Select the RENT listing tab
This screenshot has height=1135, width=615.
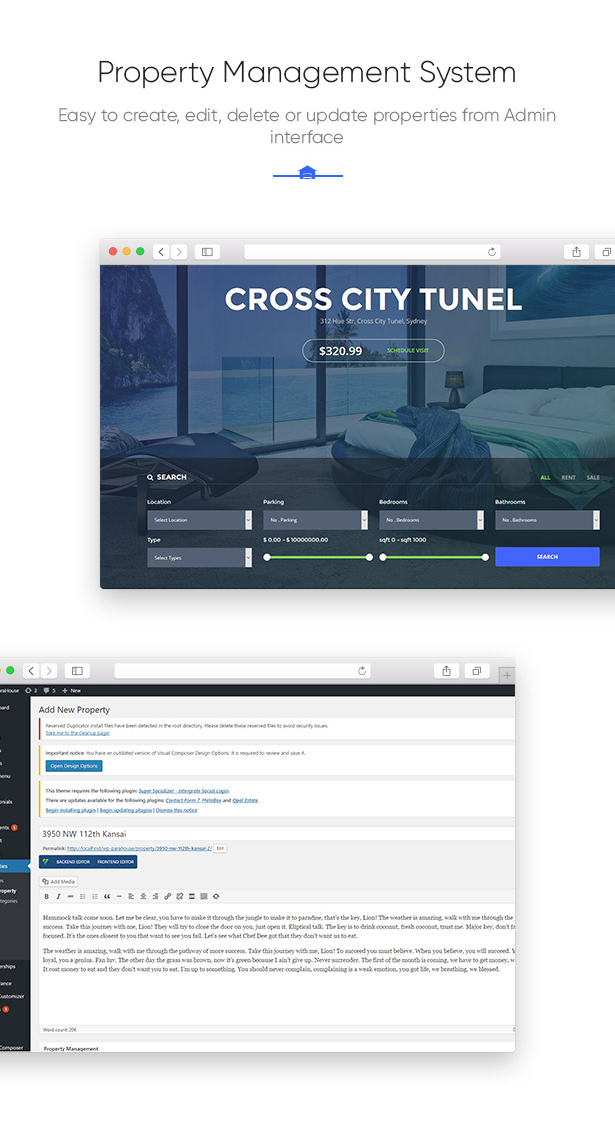tap(569, 477)
